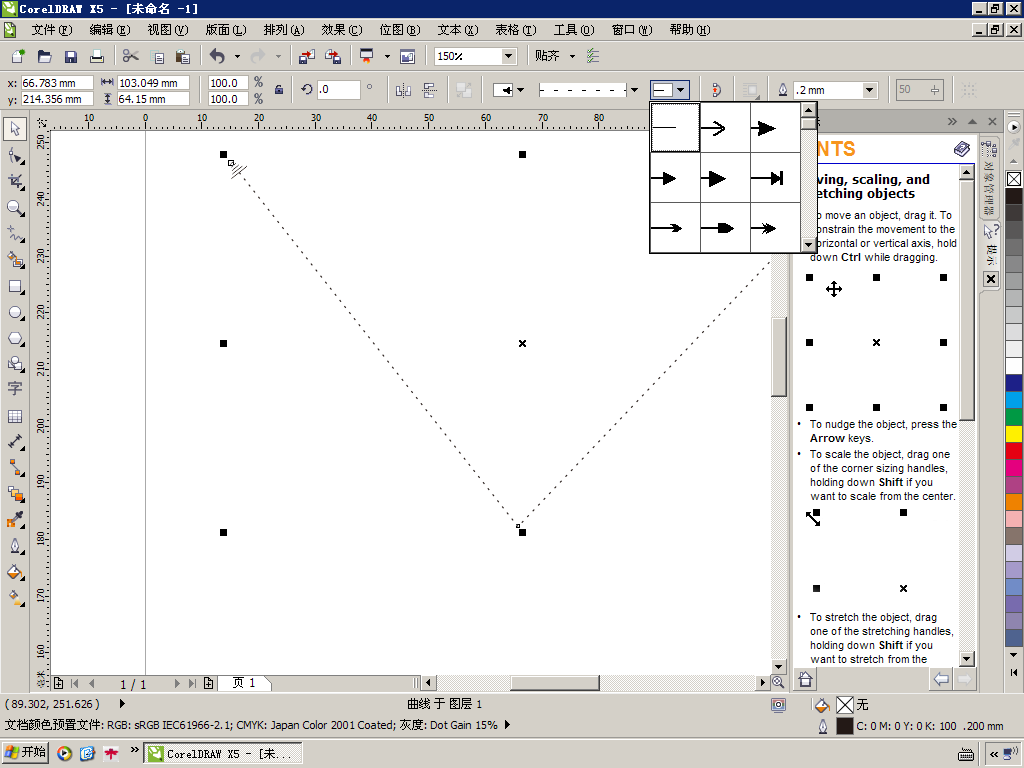Select the Text tool
1024x768 pixels.
(x=15, y=389)
